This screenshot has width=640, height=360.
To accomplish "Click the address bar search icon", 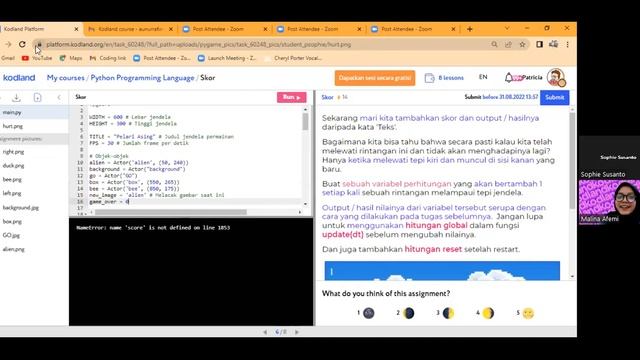I will [x=494, y=44].
